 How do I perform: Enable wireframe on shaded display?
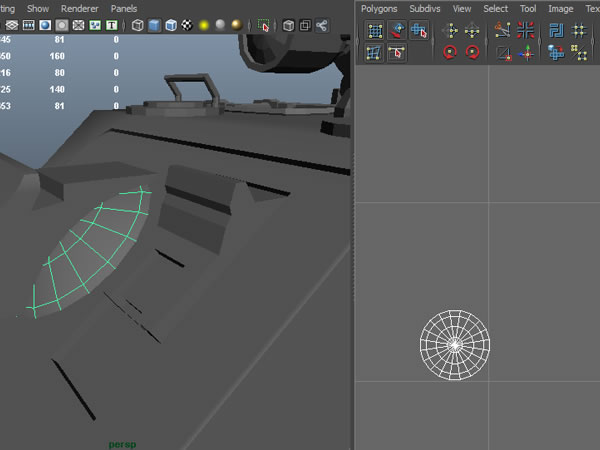(x=171, y=25)
